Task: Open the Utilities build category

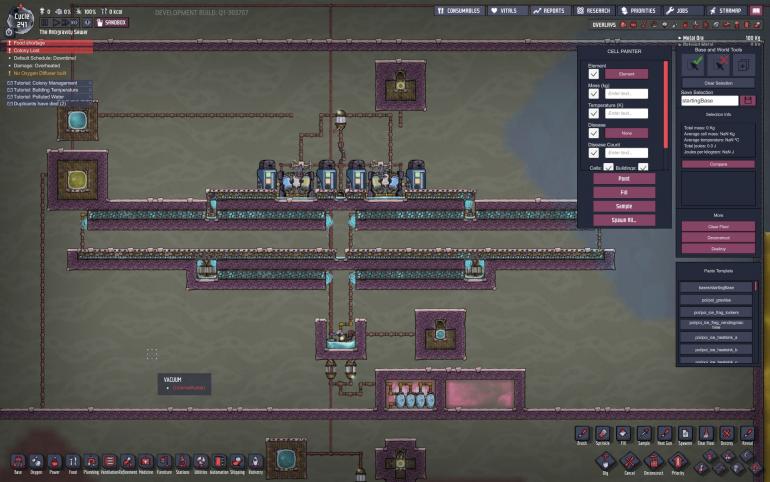Action: [200, 463]
